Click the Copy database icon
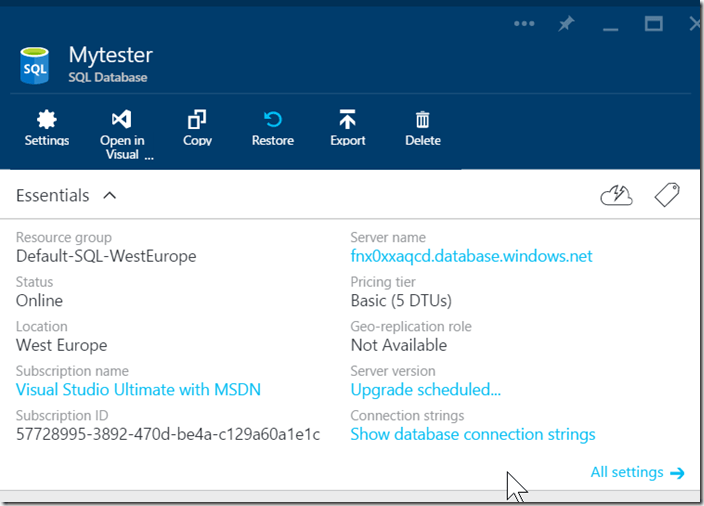The width and height of the screenshot is (704, 506). point(197,121)
